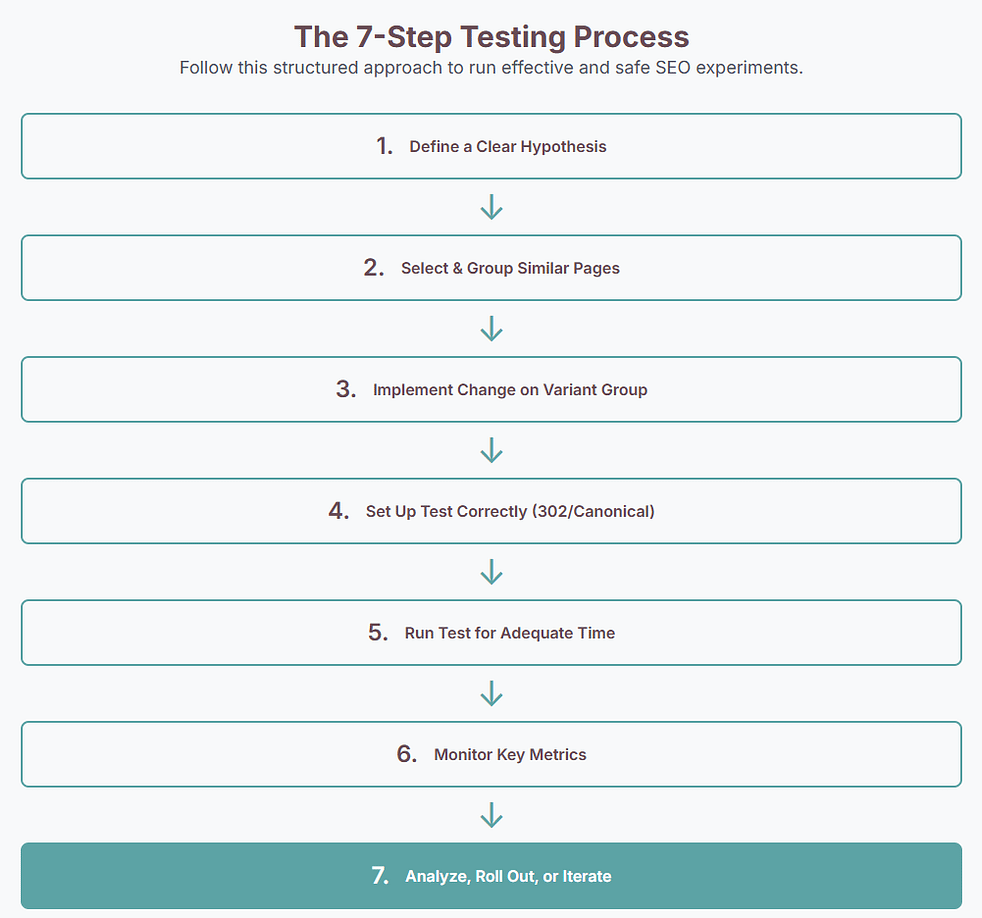Click the number 6 beside Monitor Key Metrics
The height and width of the screenshot is (918, 982).
(406, 754)
